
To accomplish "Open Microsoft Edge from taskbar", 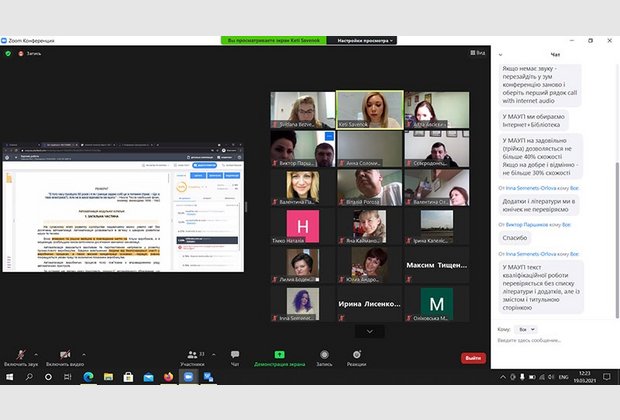I will point(88,377).
